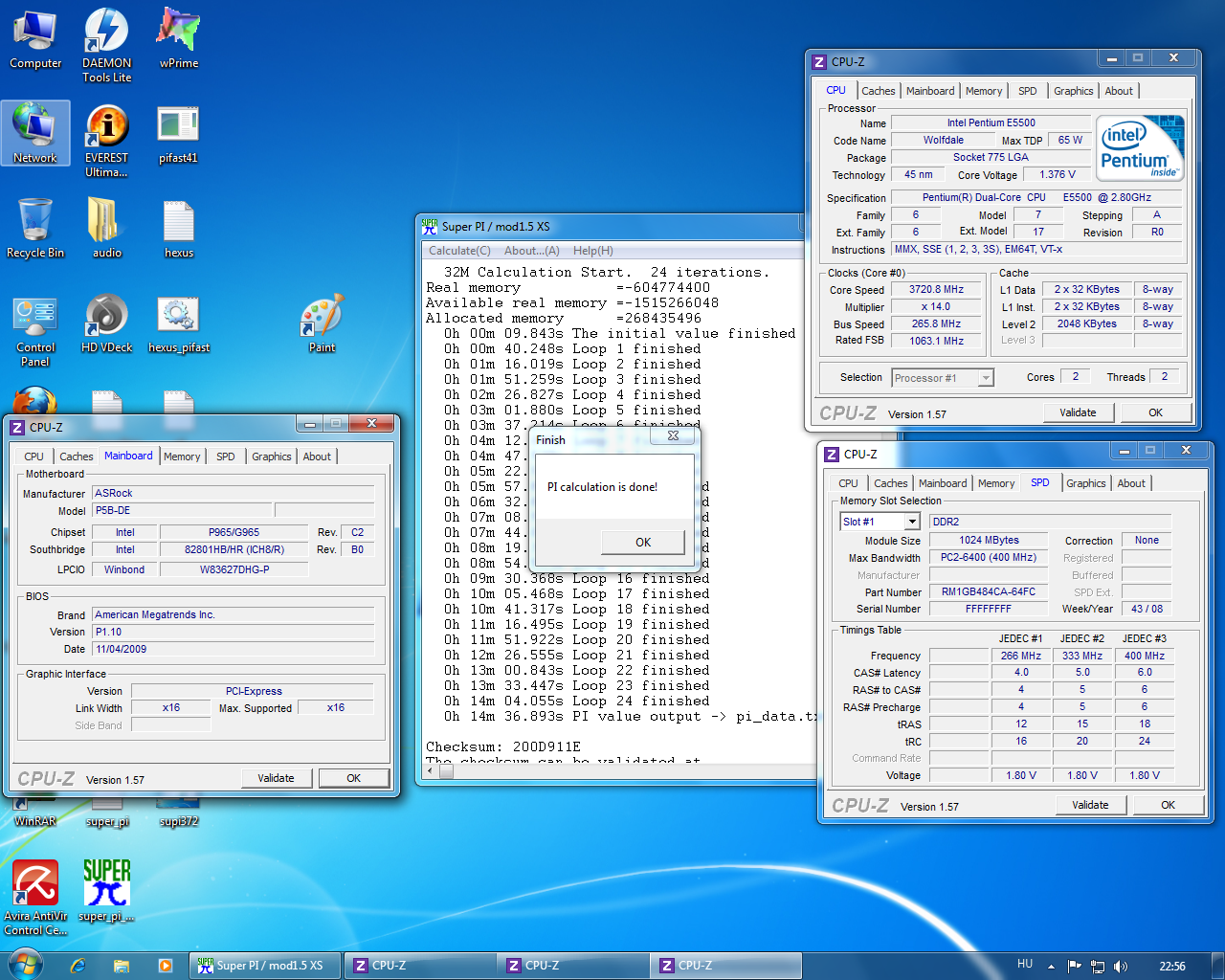Switch to Mainboard tab in top CPU-Z window

[x=930, y=91]
